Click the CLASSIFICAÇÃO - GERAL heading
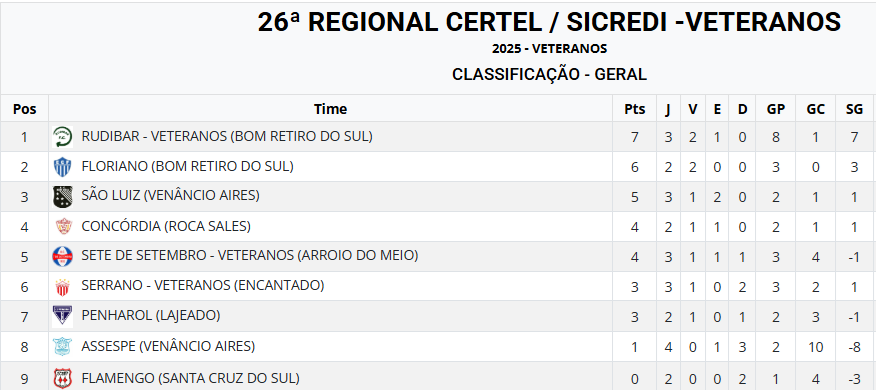Viewport: 876px width, 390px height. pos(549,74)
